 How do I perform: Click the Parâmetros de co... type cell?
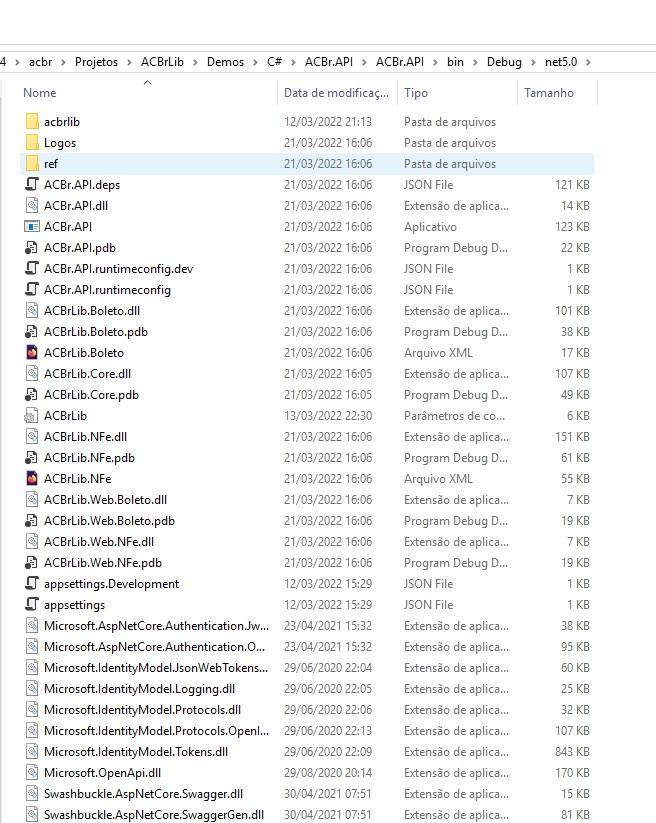click(x=454, y=416)
